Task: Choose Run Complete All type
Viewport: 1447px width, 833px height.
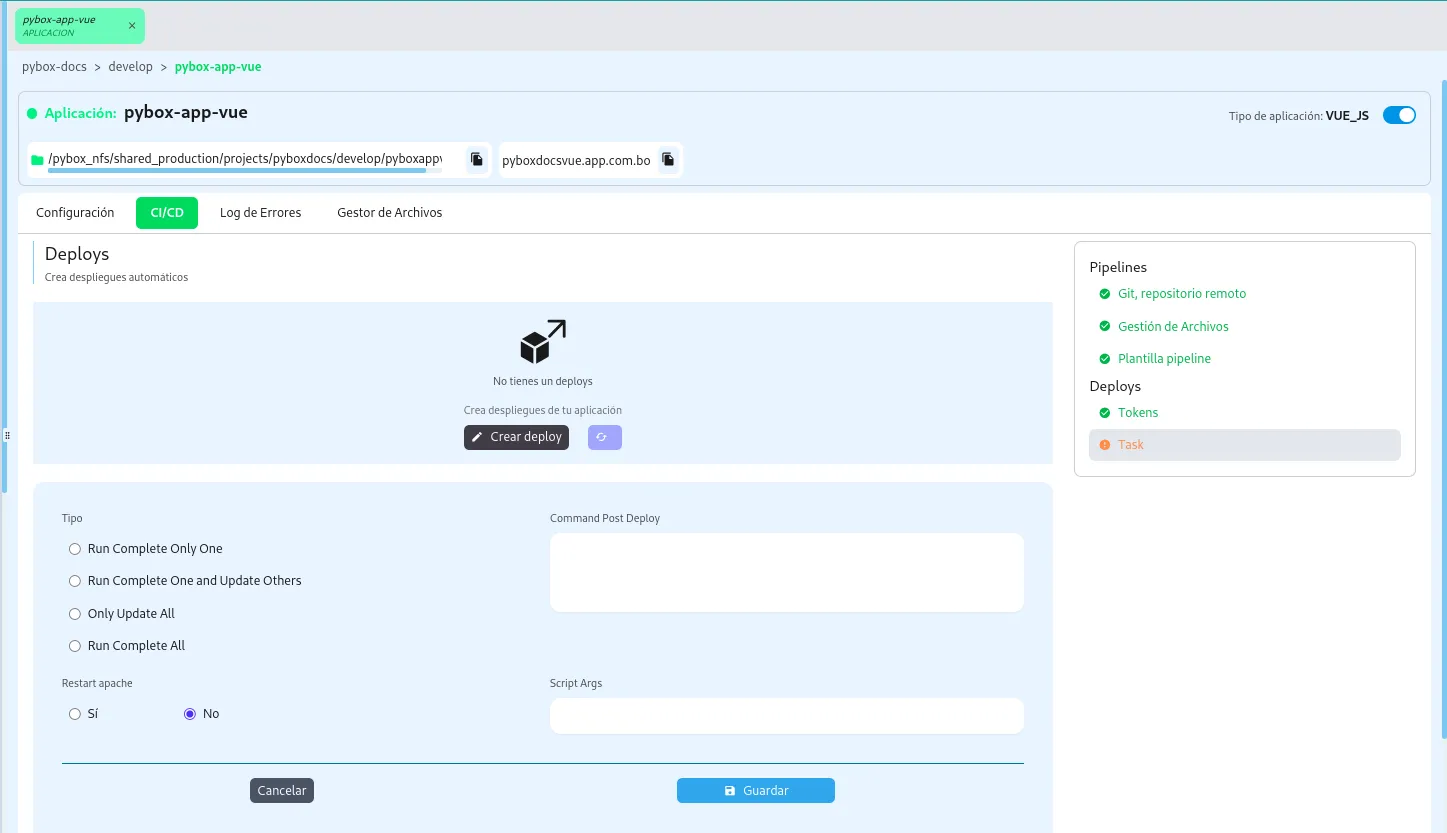Action: (x=75, y=646)
